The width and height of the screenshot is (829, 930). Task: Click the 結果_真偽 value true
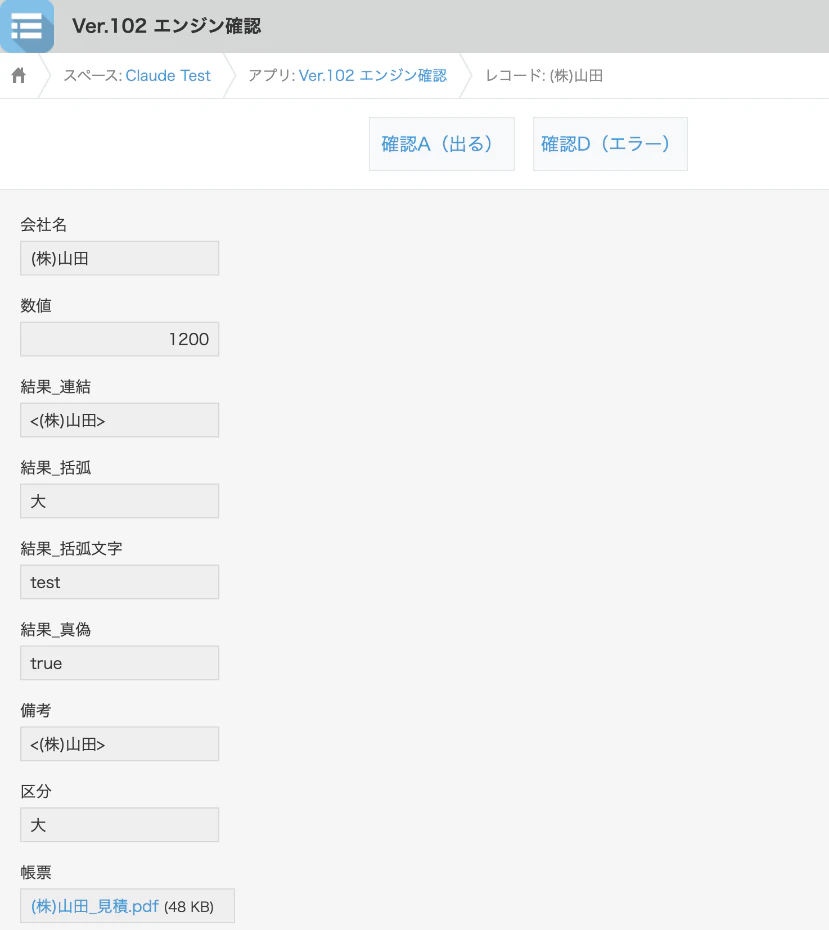pos(119,663)
